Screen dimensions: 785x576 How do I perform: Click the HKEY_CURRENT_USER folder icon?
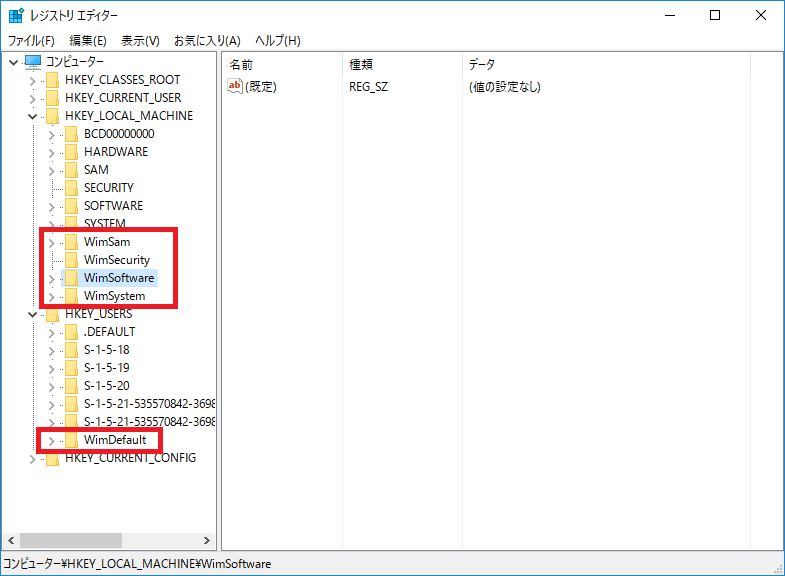coord(53,98)
